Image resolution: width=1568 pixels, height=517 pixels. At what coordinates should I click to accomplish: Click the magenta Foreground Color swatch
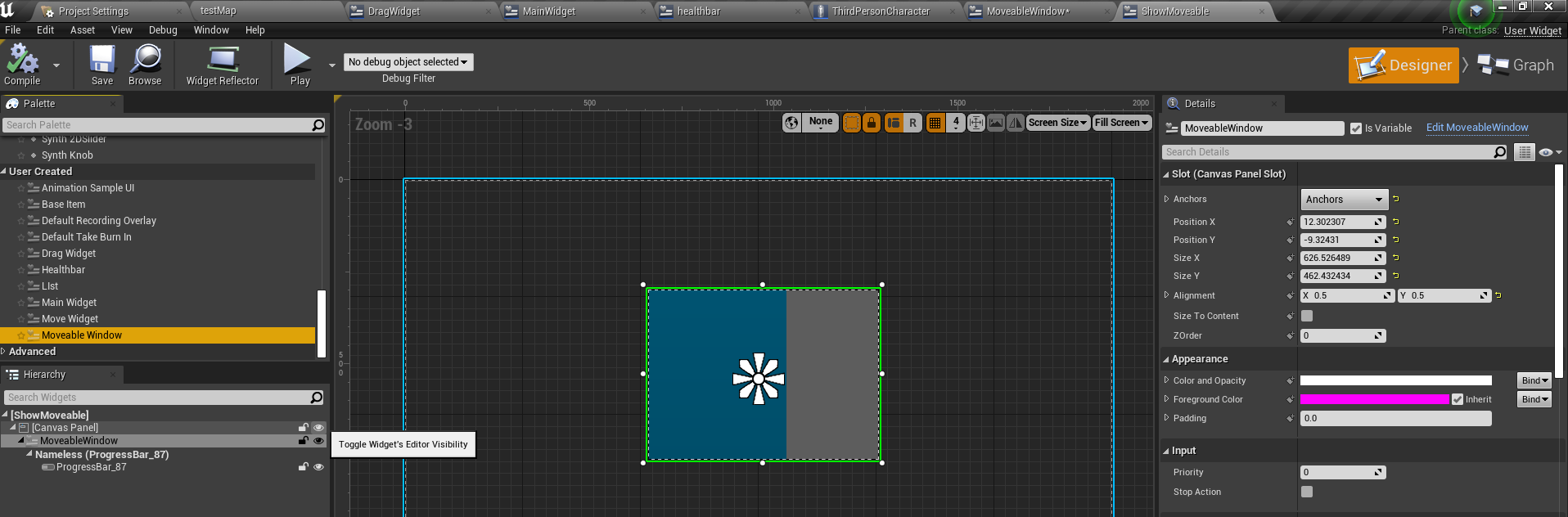(x=1375, y=399)
